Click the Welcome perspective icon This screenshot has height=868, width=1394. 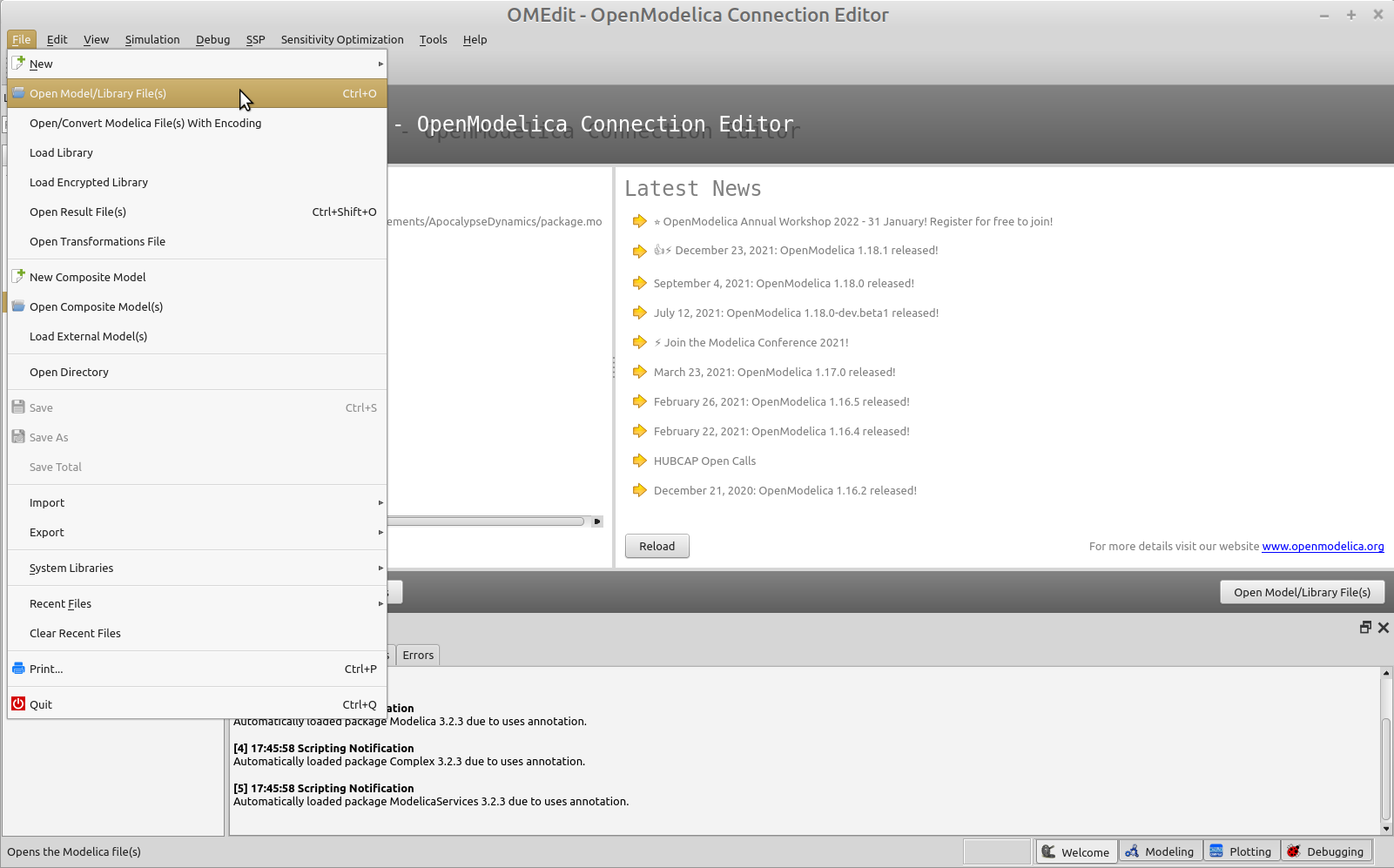click(1049, 851)
